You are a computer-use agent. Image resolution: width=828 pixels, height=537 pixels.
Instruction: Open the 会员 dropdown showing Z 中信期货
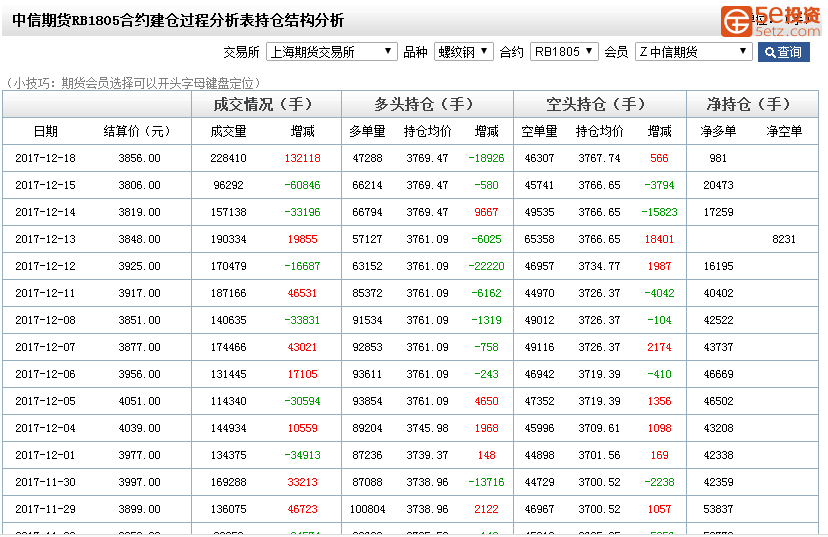[x=693, y=52]
